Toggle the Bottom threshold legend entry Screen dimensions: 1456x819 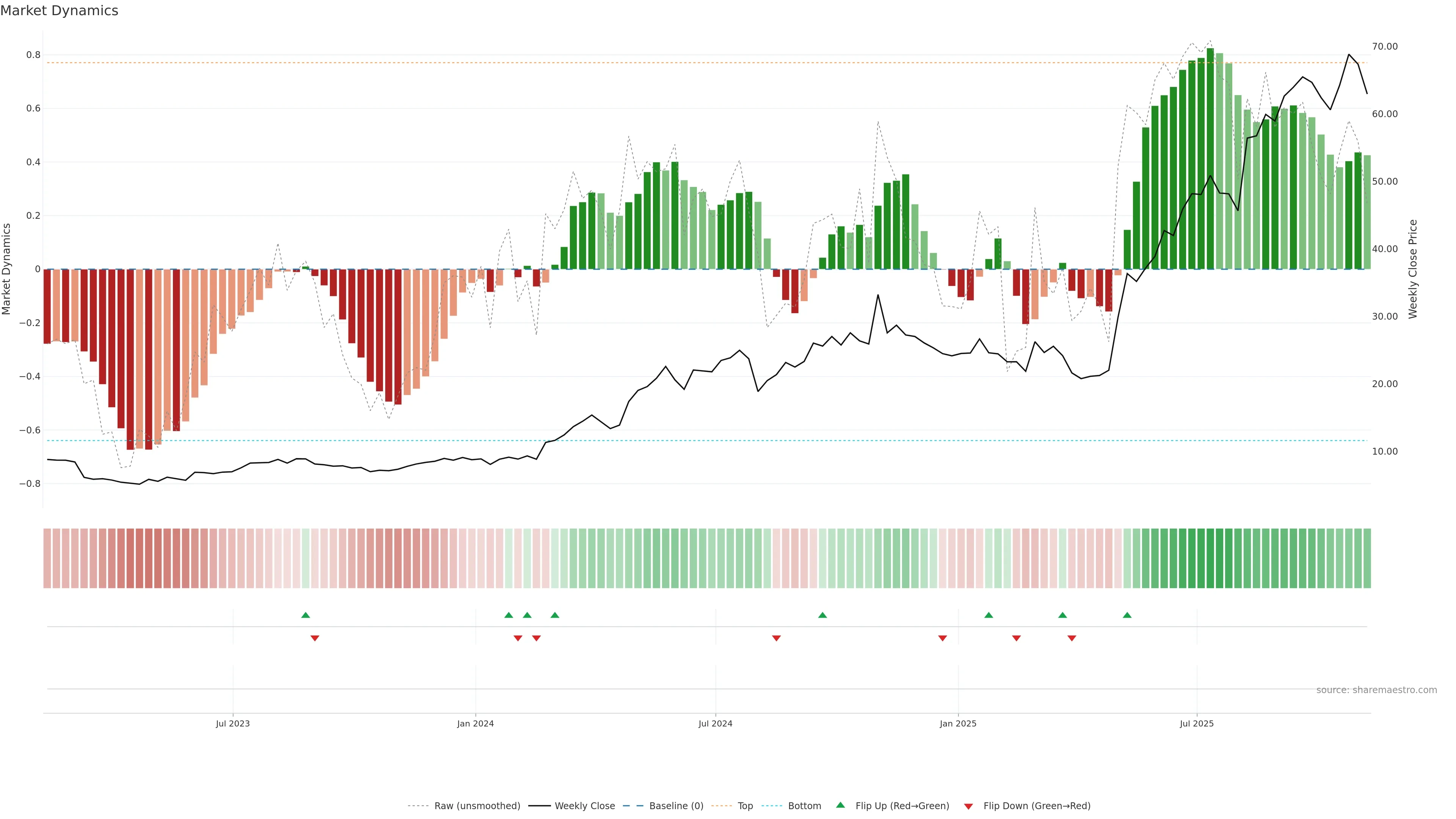tap(804, 805)
